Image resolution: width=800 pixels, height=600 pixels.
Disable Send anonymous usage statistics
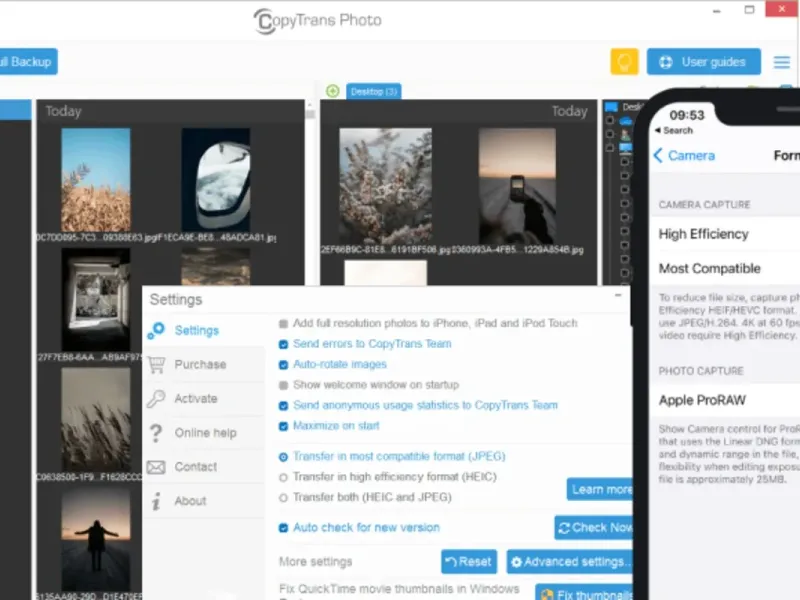point(283,406)
